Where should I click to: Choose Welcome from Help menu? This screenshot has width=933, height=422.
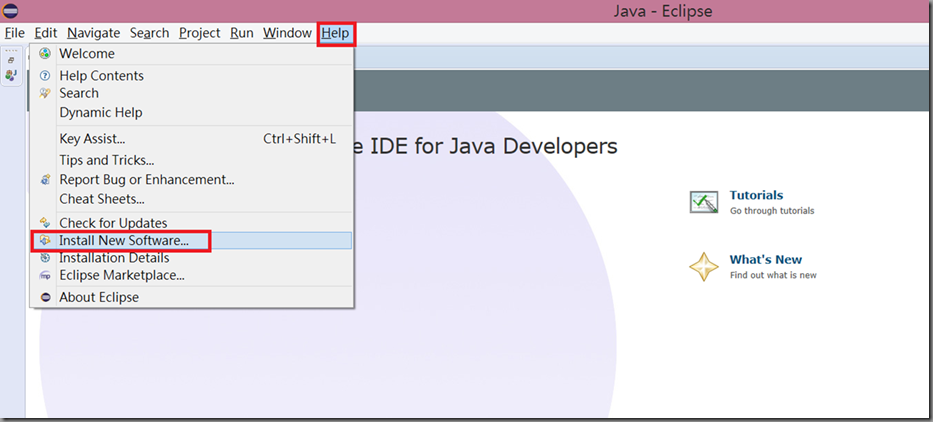[x=192, y=54]
